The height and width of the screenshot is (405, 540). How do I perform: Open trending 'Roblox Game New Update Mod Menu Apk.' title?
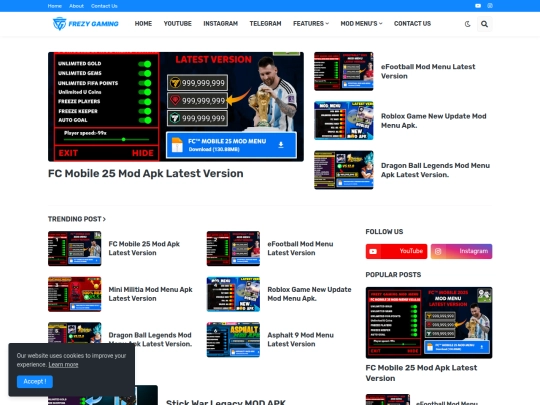click(309, 294)
